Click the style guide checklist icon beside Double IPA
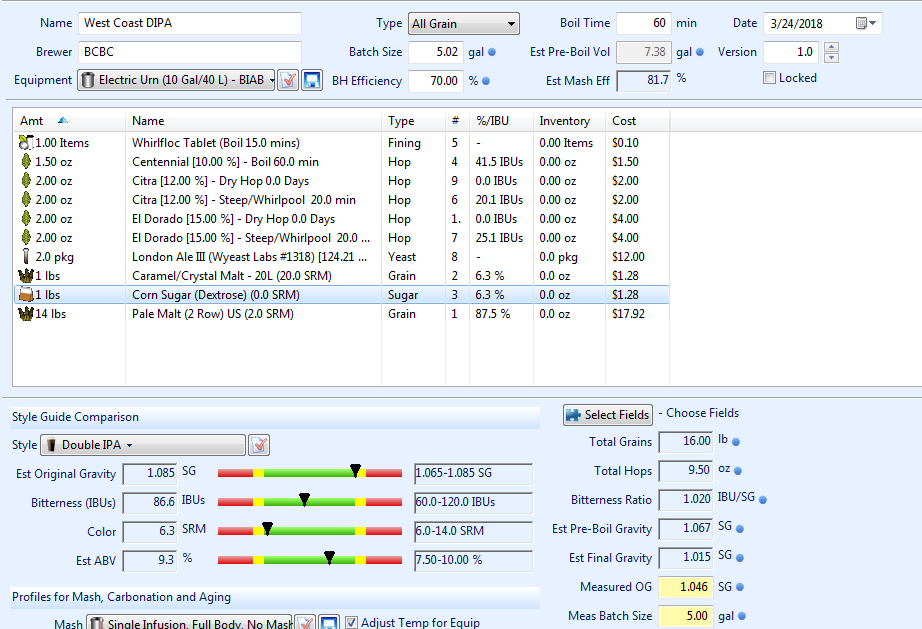Viewport: 922px width, 629px height. click(x=259, y=445)
